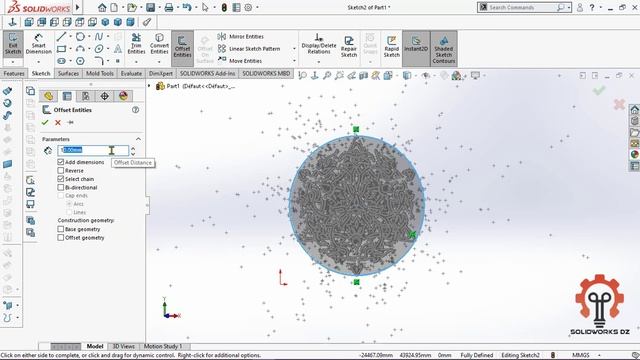Click Mirror Entities
Screen dimensions: 640x360
pyautogui.click(x=241, y=36)
